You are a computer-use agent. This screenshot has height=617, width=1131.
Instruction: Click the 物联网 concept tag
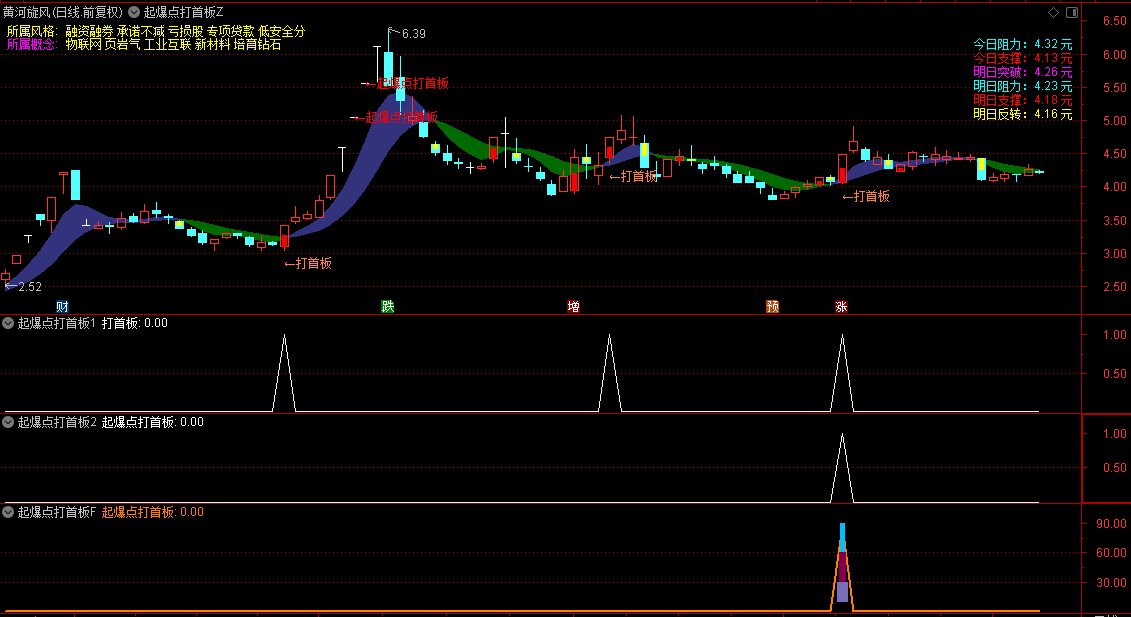83,45
